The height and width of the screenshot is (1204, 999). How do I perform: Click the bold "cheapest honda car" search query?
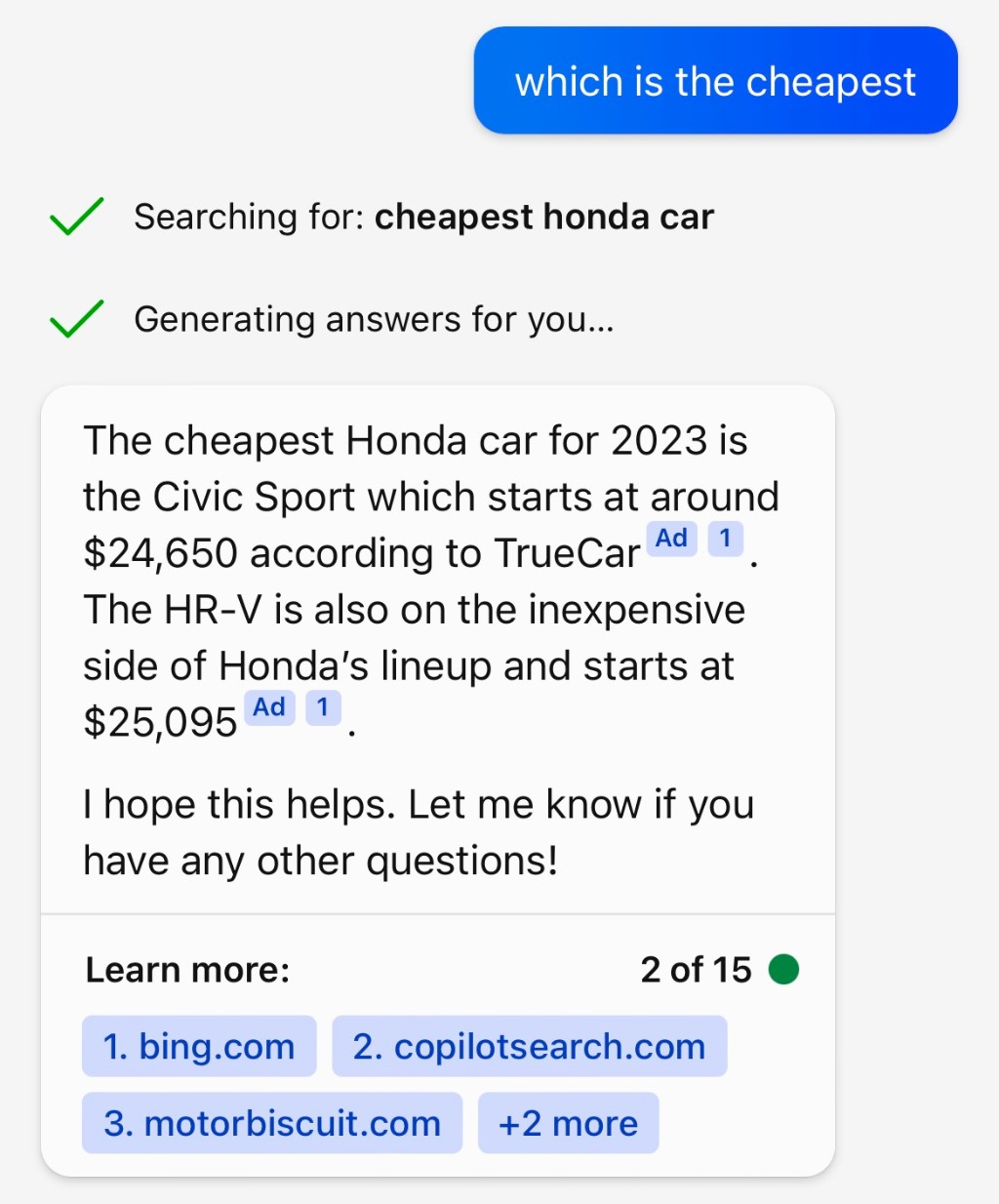click(543, 217)
